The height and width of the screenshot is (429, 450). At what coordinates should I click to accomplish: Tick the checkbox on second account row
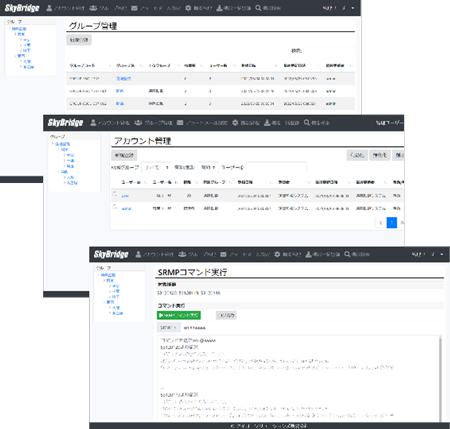coord(114,206)
